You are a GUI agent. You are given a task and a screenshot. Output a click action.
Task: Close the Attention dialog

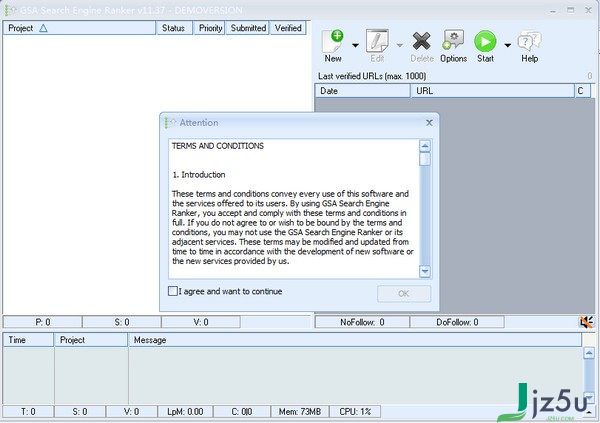point(429,122)
